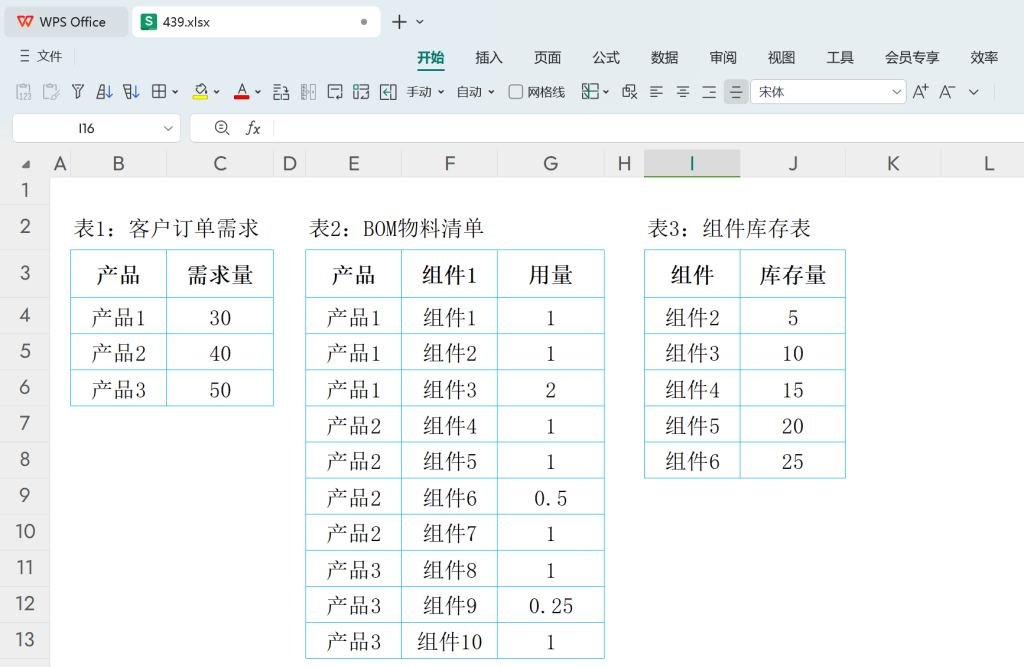The width and height of the screenshot is (1024, 667).
Task: Open the 宋体 font name dropdown
Action: 896,92
